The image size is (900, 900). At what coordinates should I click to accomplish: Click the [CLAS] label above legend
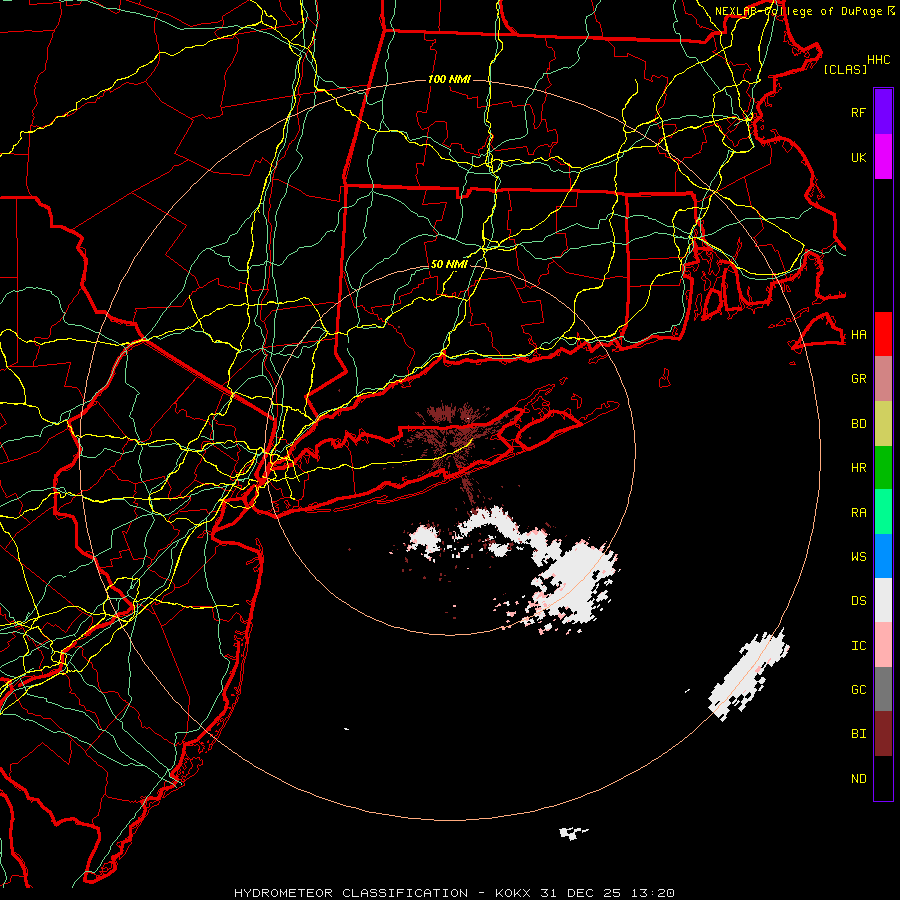845,69
